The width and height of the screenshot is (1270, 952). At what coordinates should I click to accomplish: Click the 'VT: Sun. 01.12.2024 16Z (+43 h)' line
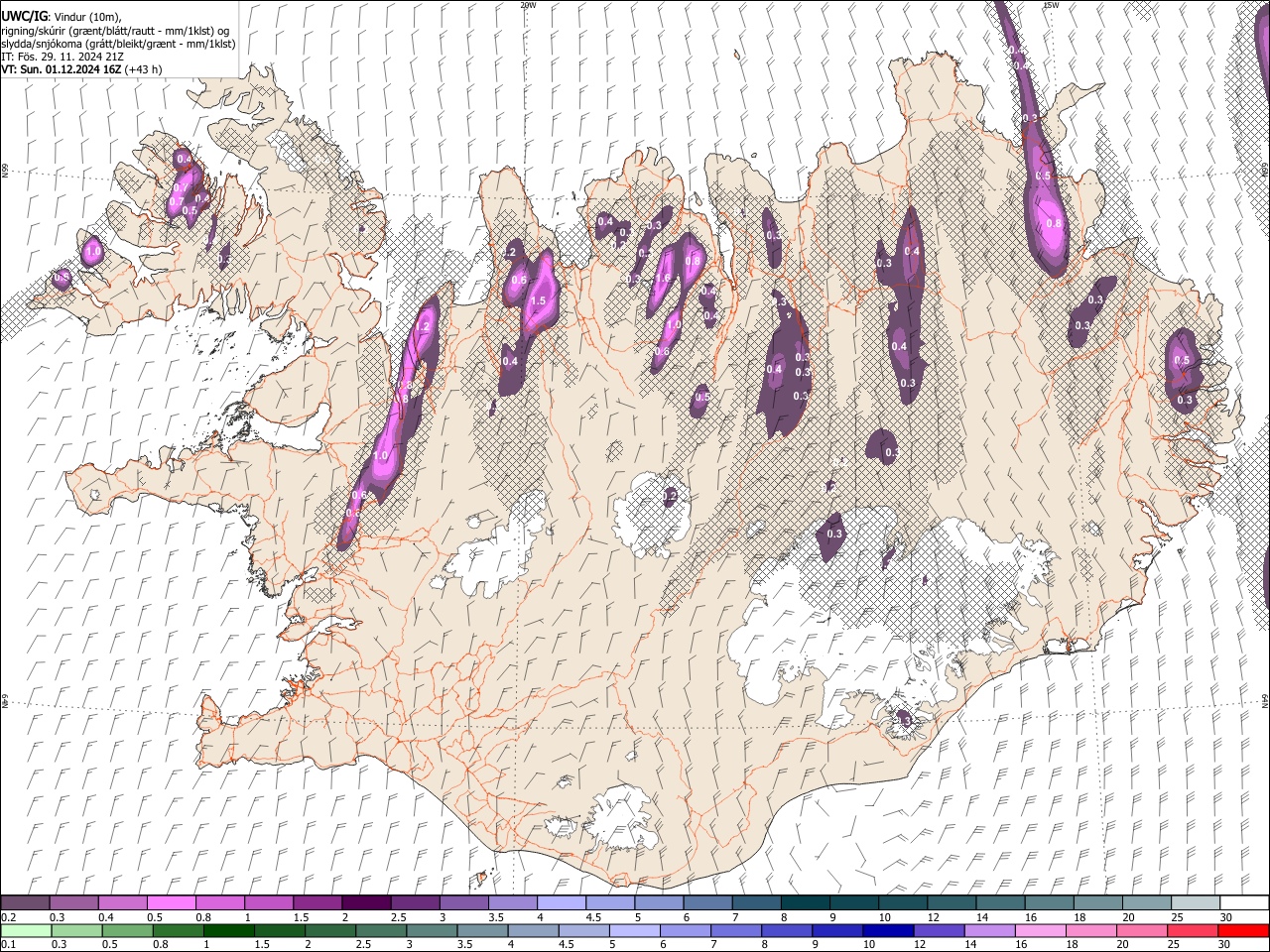pyautogui.click(x=82, y=69)
